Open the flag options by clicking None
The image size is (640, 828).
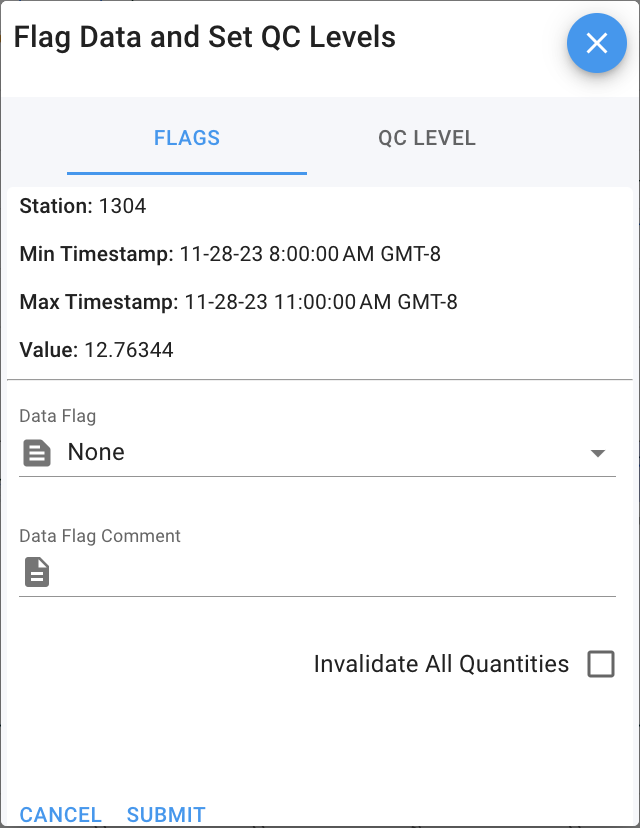tap(95, 452)
